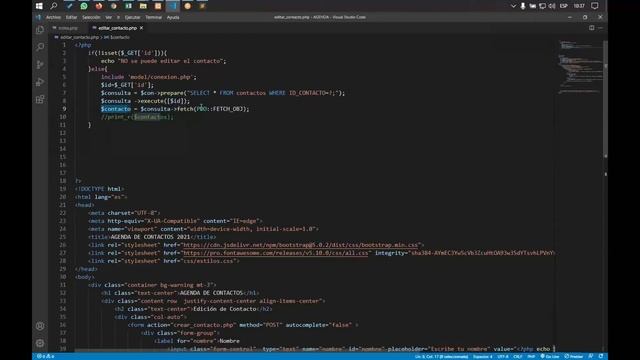Change the UTF-8 file encoding

[503, 356]
